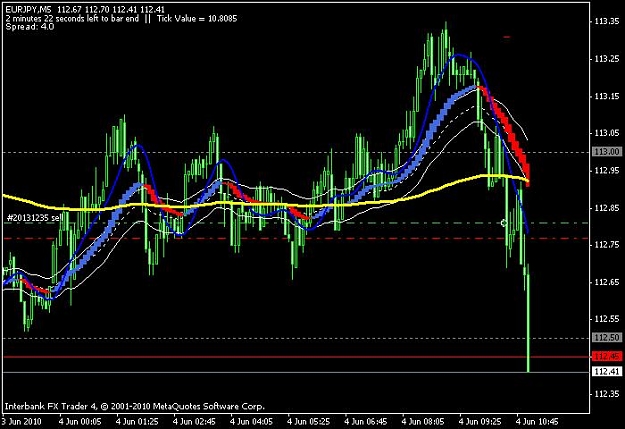The height and width of the screenshot is (429, 625).
Task: Click the Interbank FX Trader 4 copyright text
Action: click(x=134, y=407)
